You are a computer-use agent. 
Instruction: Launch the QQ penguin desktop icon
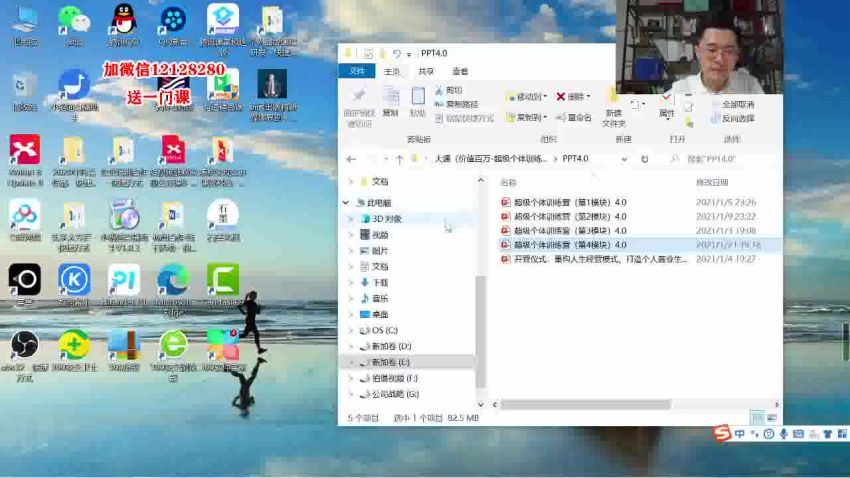point(124,20)
